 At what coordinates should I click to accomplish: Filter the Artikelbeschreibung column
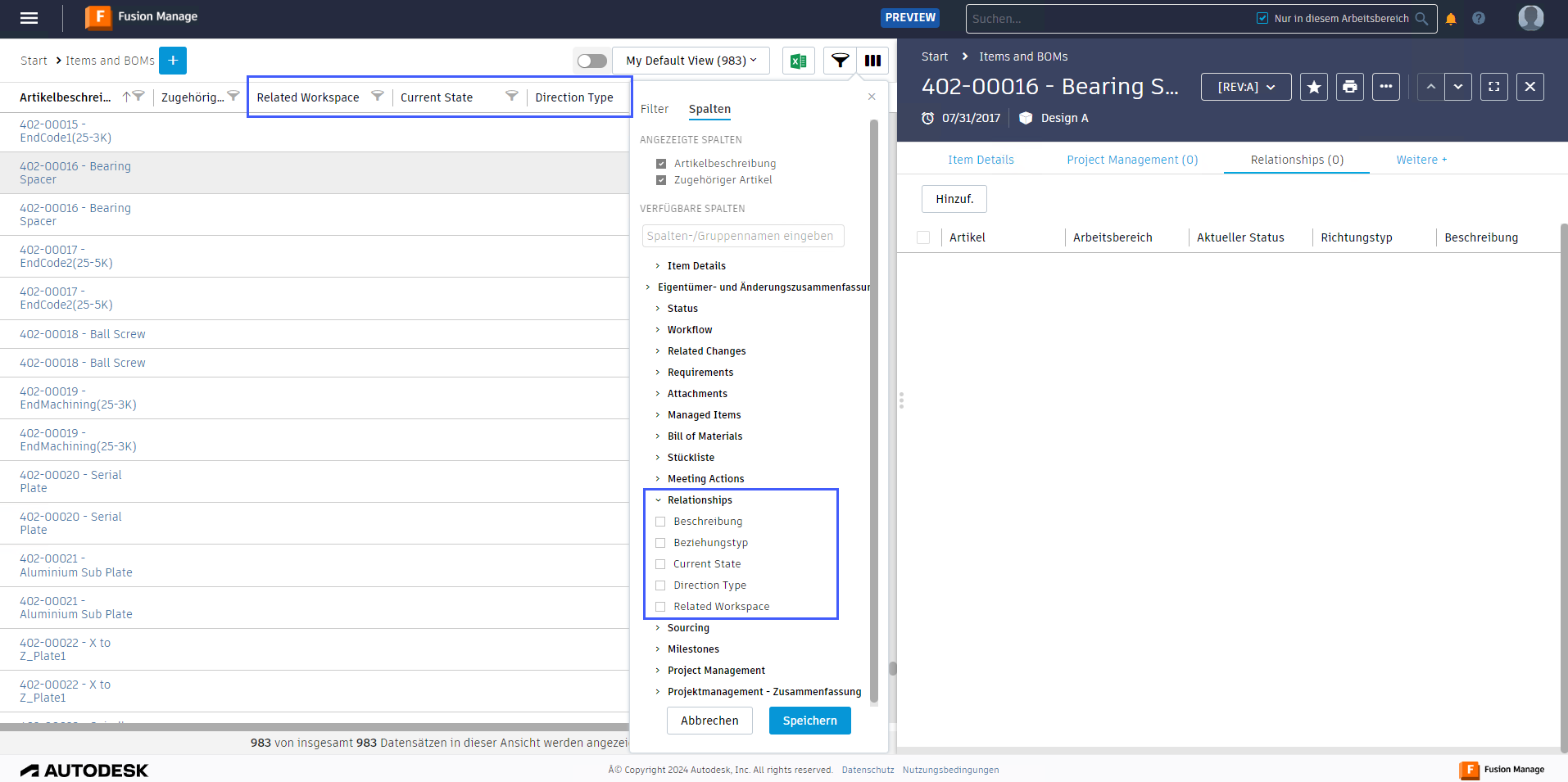click(x=138, y=96)
